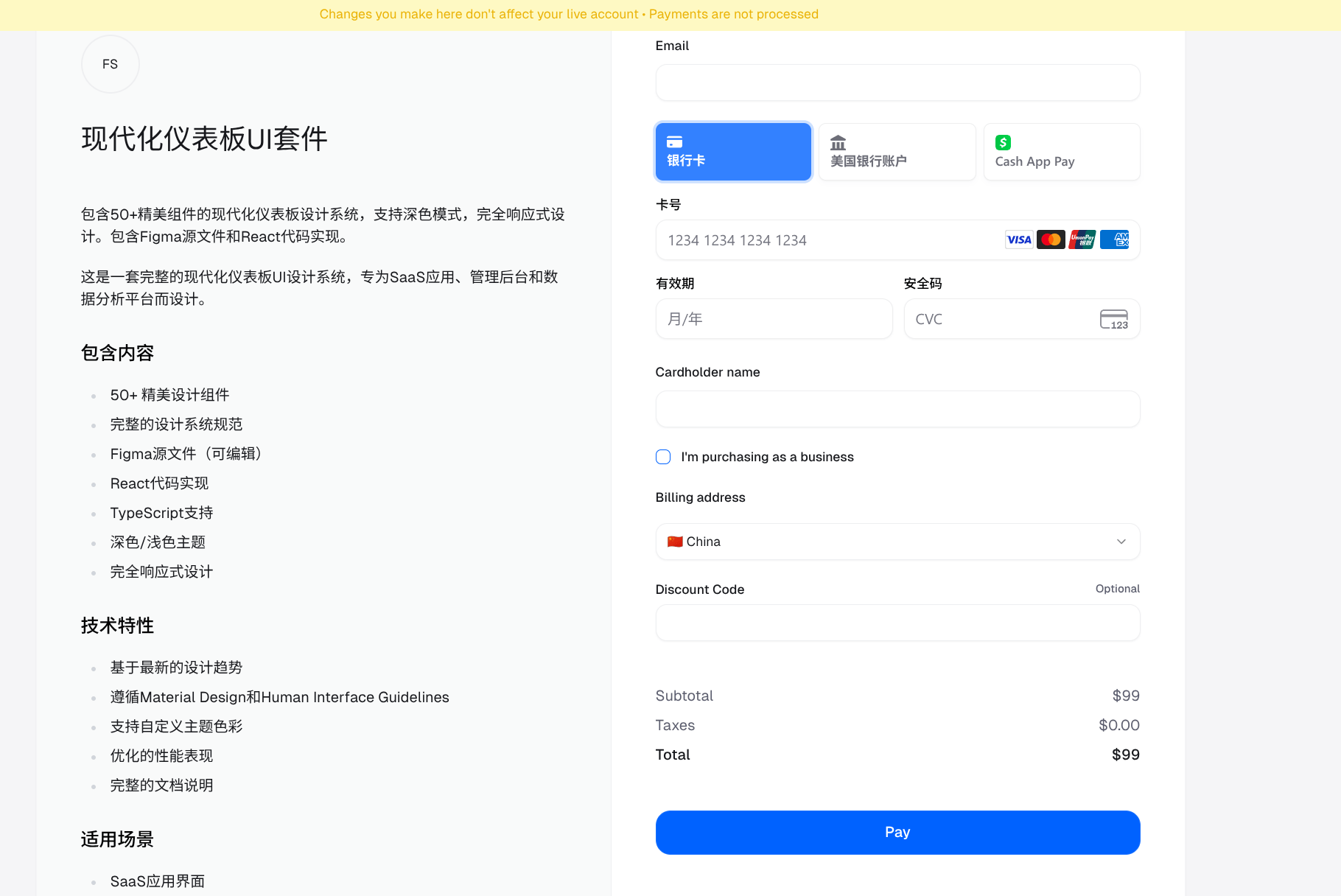
Task: Click the Mastercard logo
Action: [1051, 240]
